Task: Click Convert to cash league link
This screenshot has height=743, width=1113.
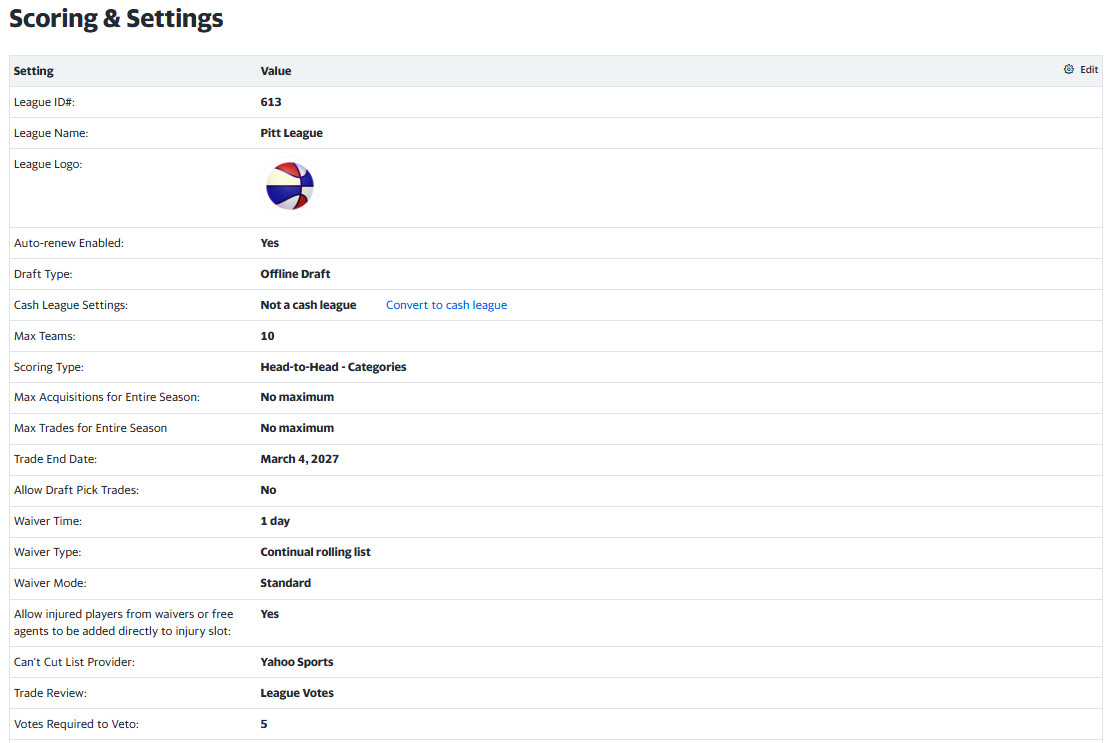Action: (x=446, y=305)
